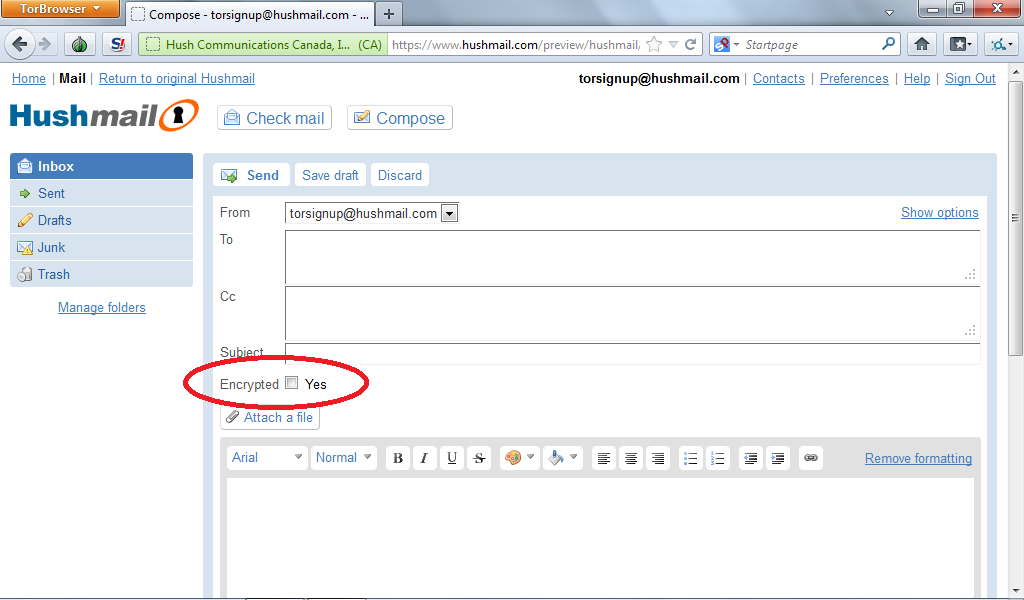Screen dimensions: 1024x600
Task: Go to the Junk folder
Action: click(51, 247)
